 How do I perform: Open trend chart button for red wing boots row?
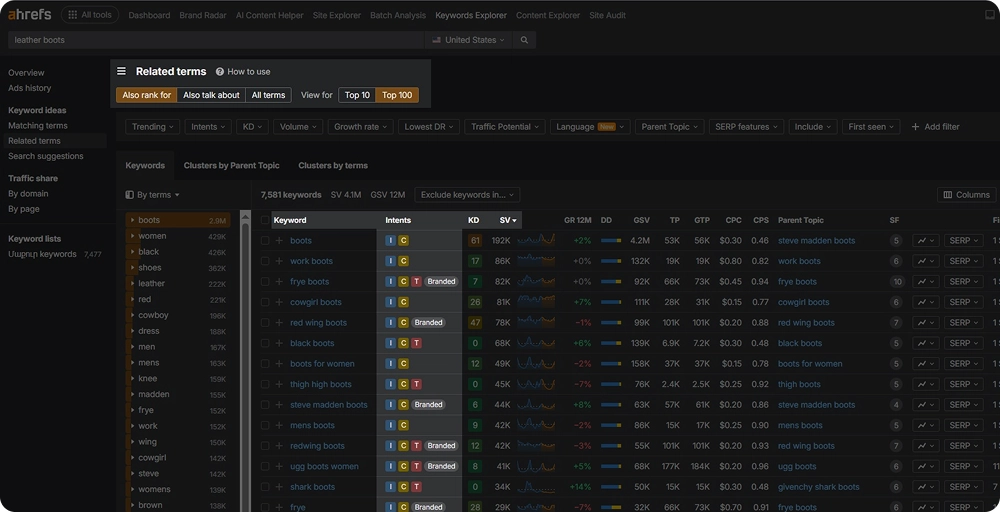click(x=925, y=323)
